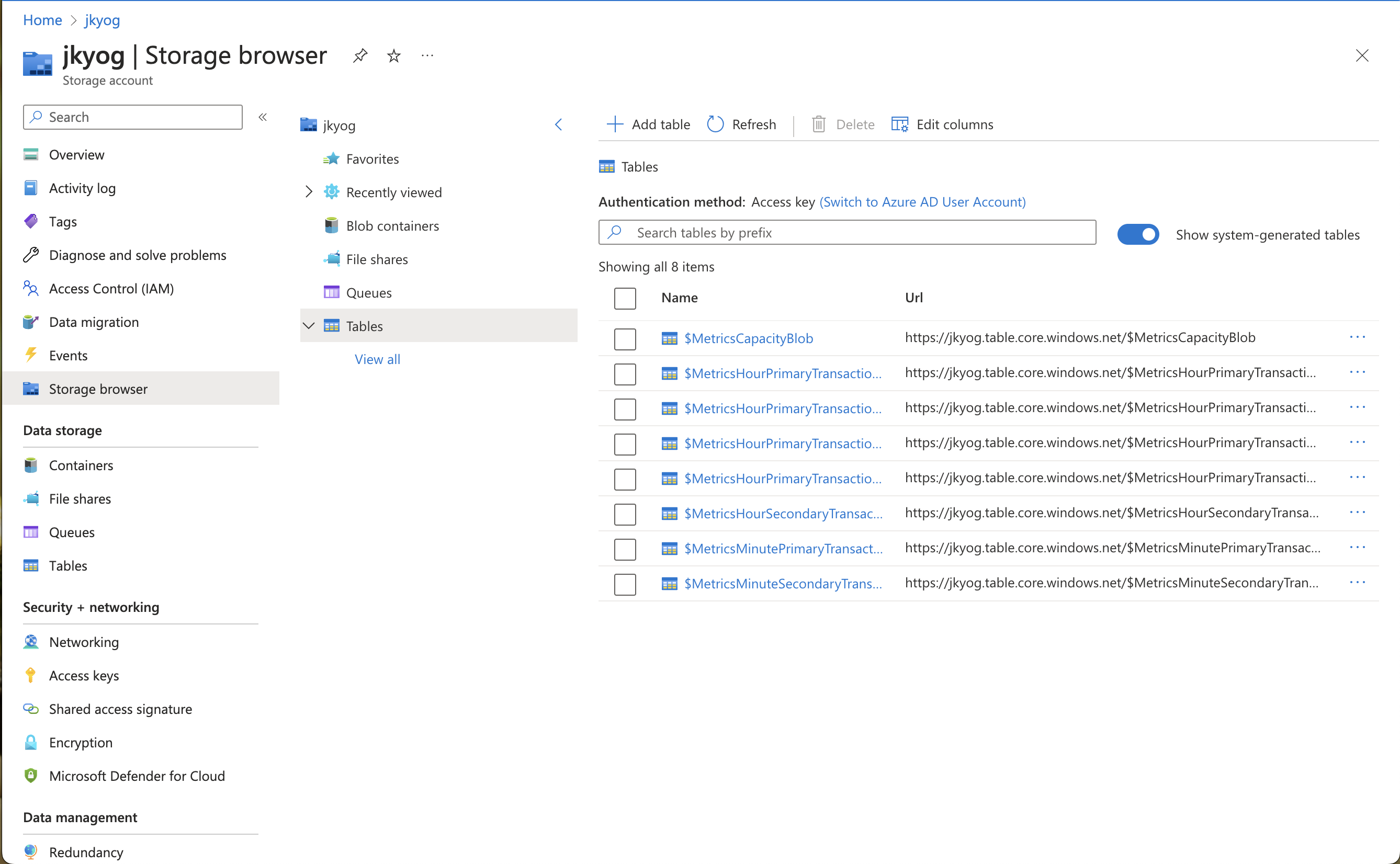Open Access Control (IAM)
The width and height of the screenshot is (1400, 864).
[x=111, y=289]
